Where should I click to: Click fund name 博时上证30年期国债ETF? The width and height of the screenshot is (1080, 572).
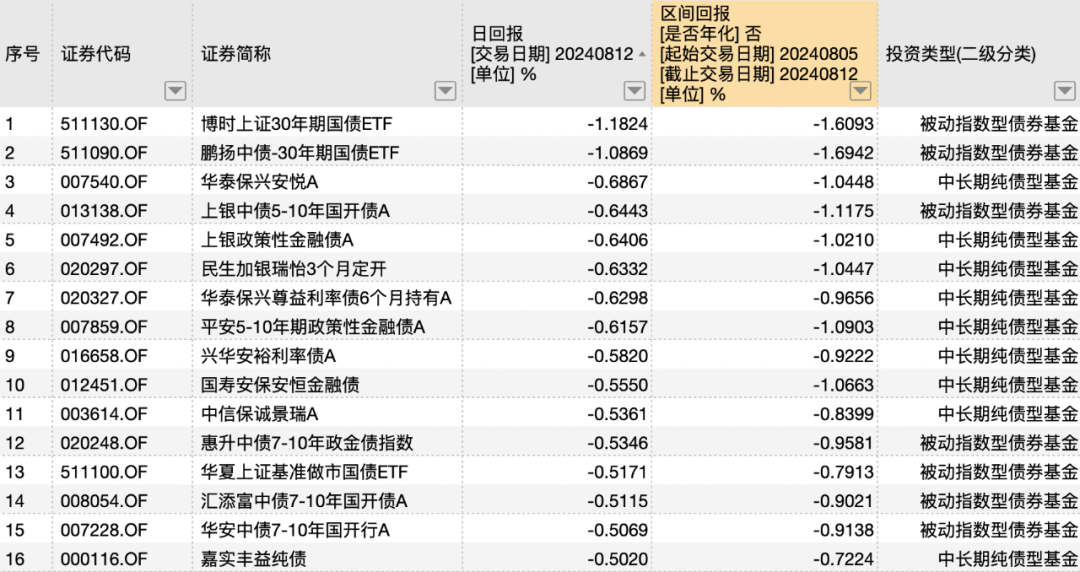pos(297,124)
